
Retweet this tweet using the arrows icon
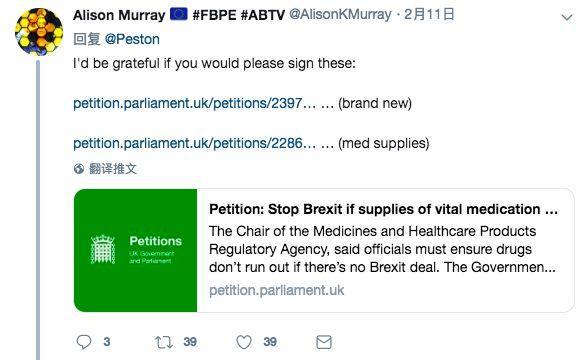click(x=164, y=342)
